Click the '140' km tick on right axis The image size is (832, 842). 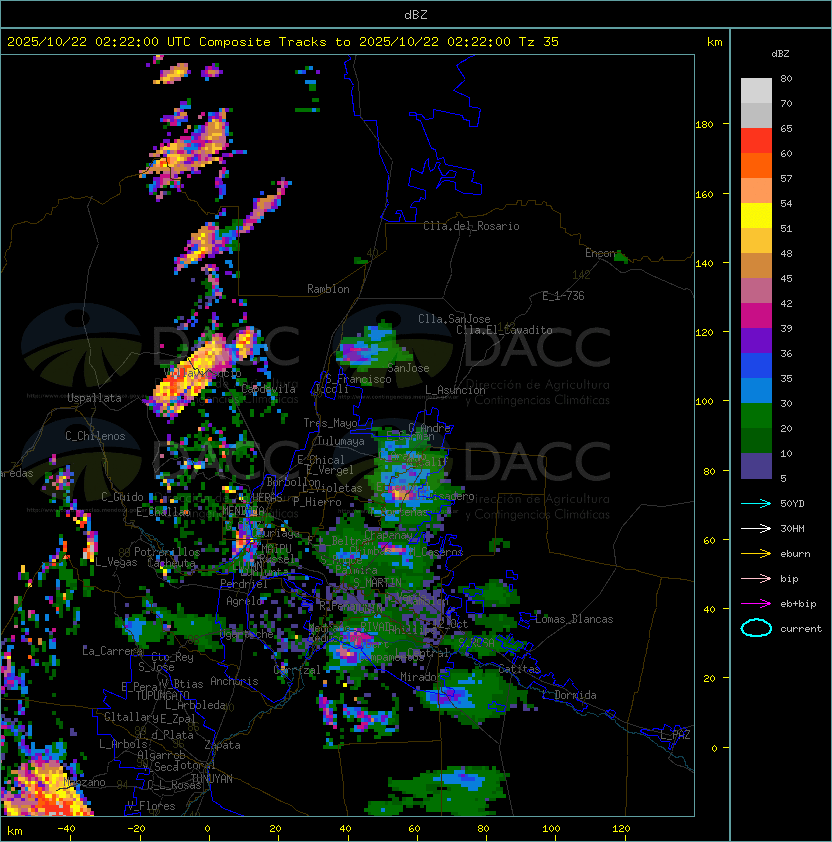(x=704, y=263)
